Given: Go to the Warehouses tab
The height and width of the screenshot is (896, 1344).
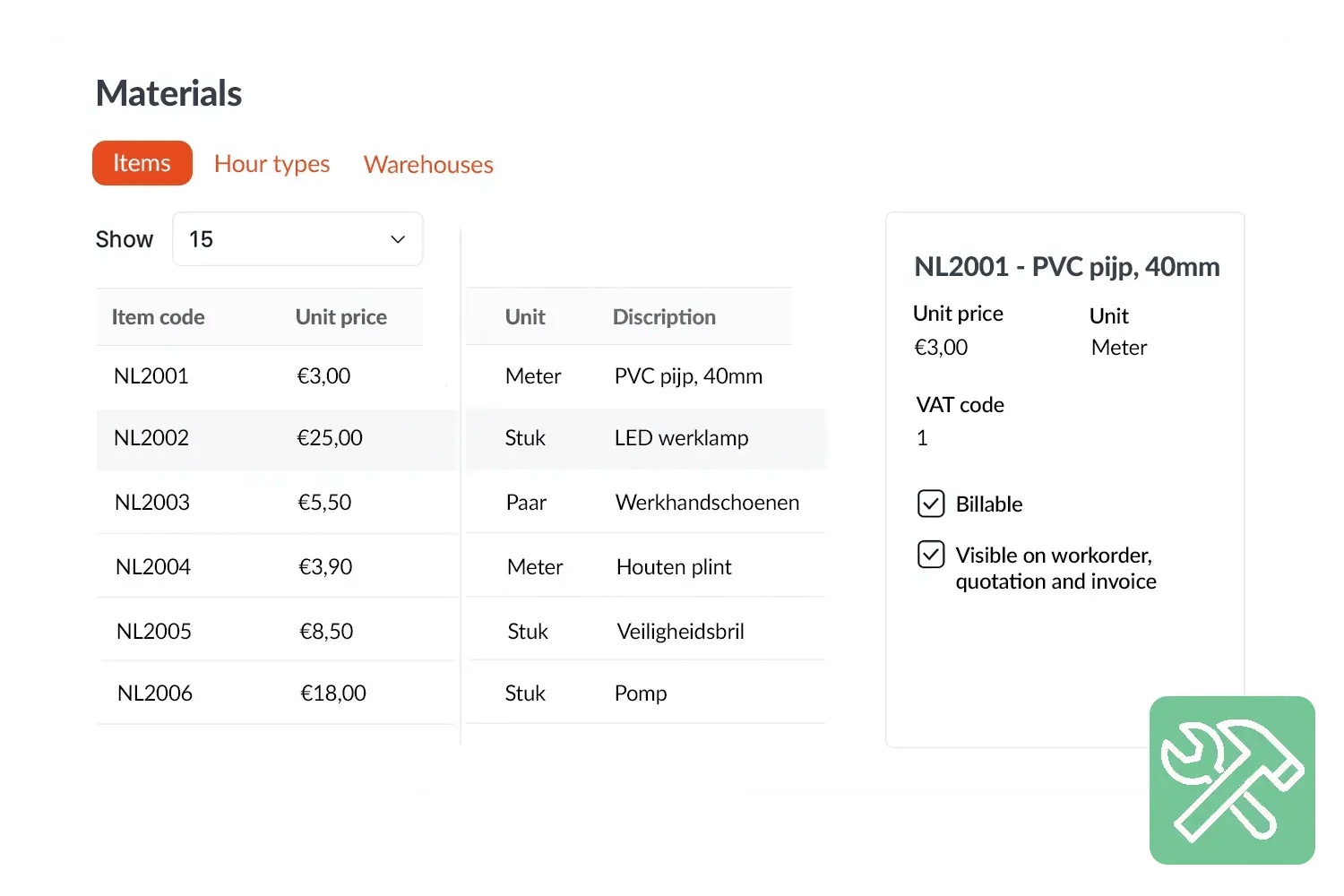Looking at the screenshot, I should [428, 165].
